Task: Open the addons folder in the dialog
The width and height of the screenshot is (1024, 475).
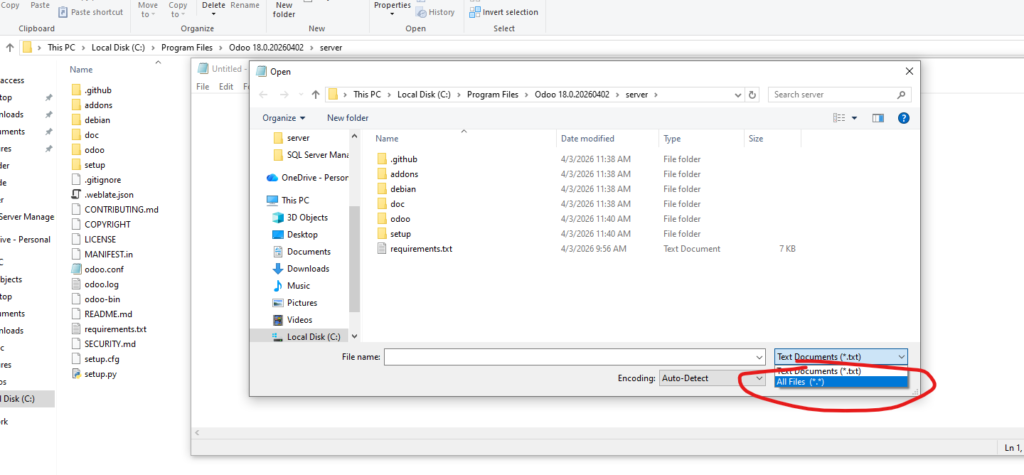Action: pos(404,174)
